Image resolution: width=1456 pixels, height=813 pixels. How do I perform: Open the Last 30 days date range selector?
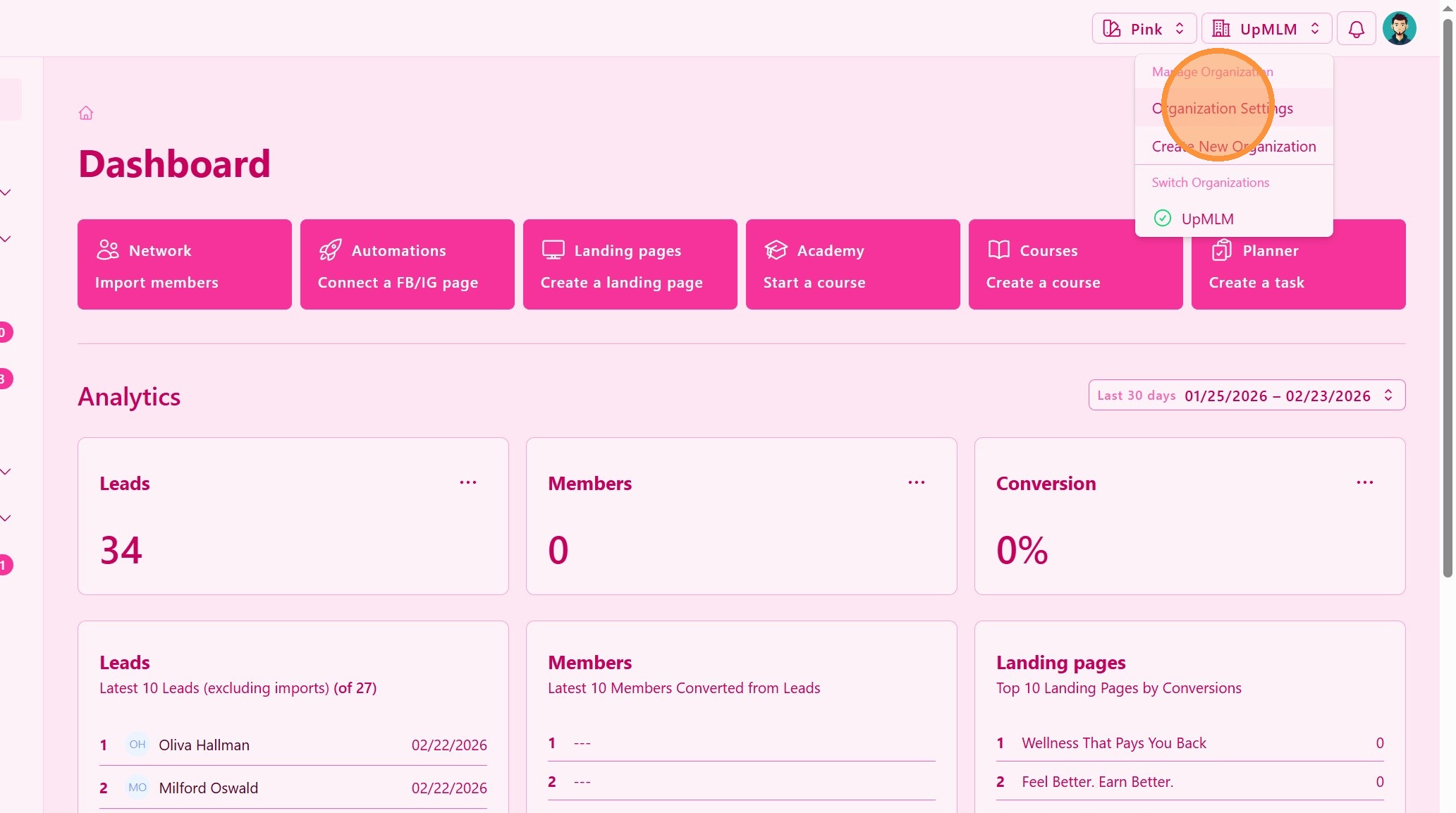[1246, 396]
